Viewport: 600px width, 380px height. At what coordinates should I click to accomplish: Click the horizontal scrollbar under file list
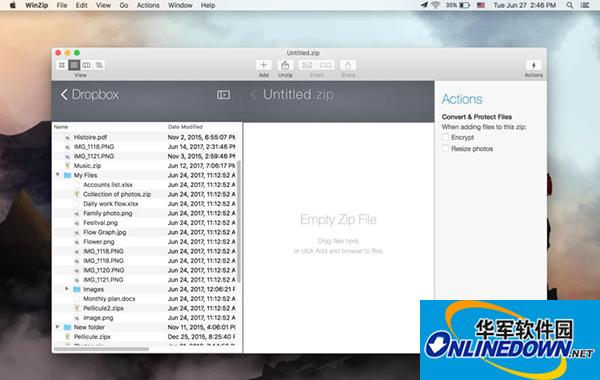tap(101, 349)
